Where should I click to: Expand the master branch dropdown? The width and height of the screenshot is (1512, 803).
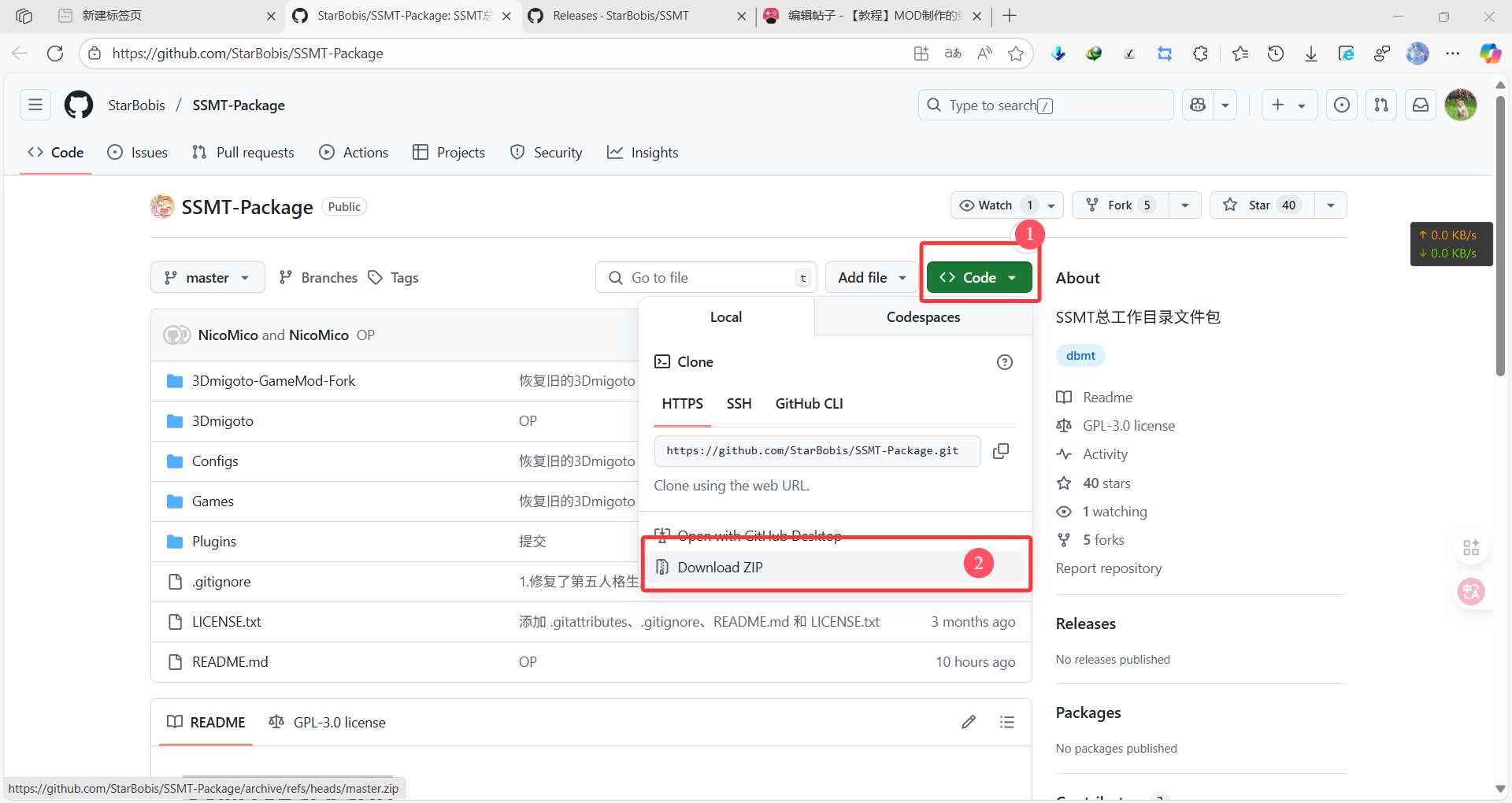click(x=207, y=278)
